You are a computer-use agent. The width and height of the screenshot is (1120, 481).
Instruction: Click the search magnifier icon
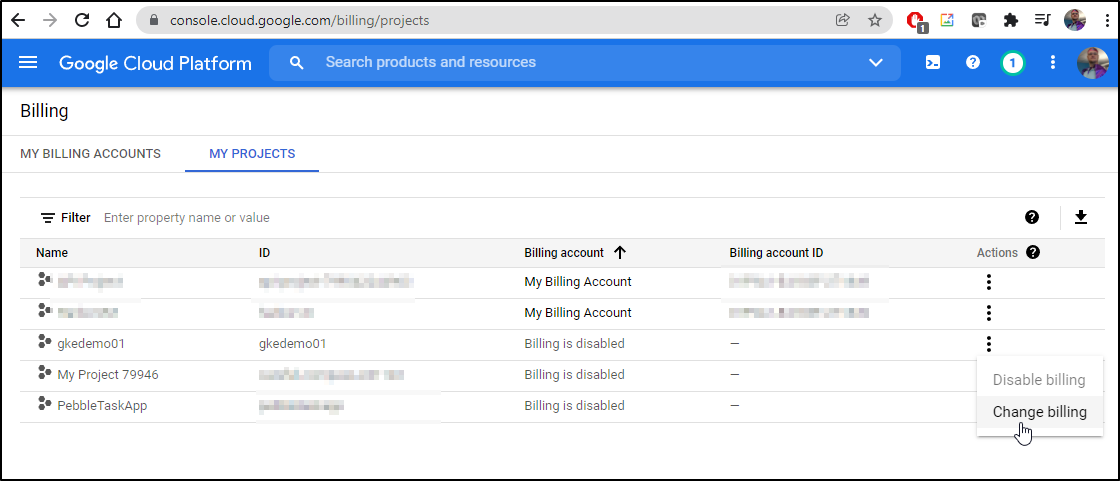coord(296,63)
